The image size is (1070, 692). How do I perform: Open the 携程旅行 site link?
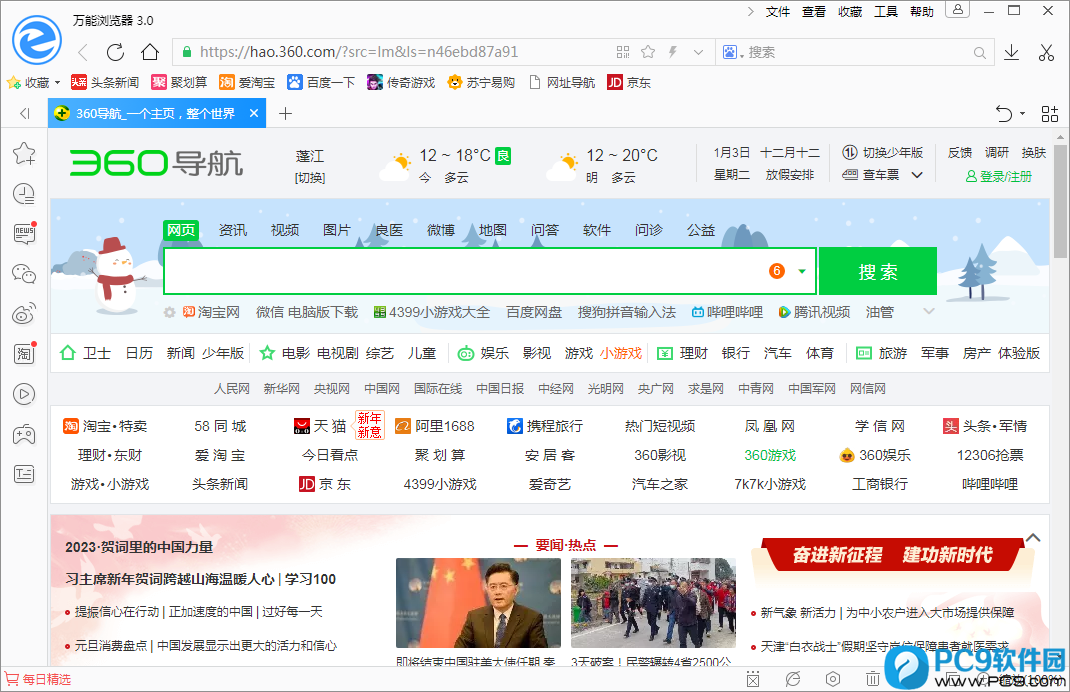click(545, 427)
